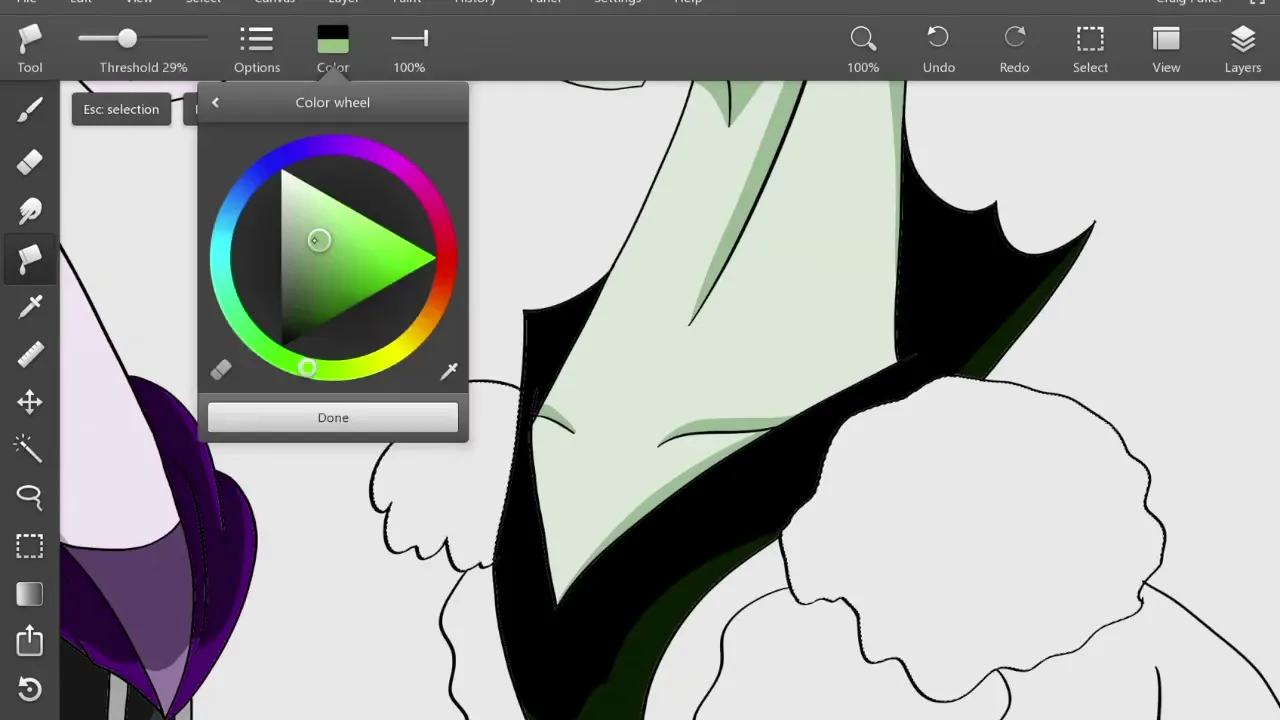Viewport: 1280px width, 720px height.
Task: Redo the last undone action
Action: (x=1014, y=49)
